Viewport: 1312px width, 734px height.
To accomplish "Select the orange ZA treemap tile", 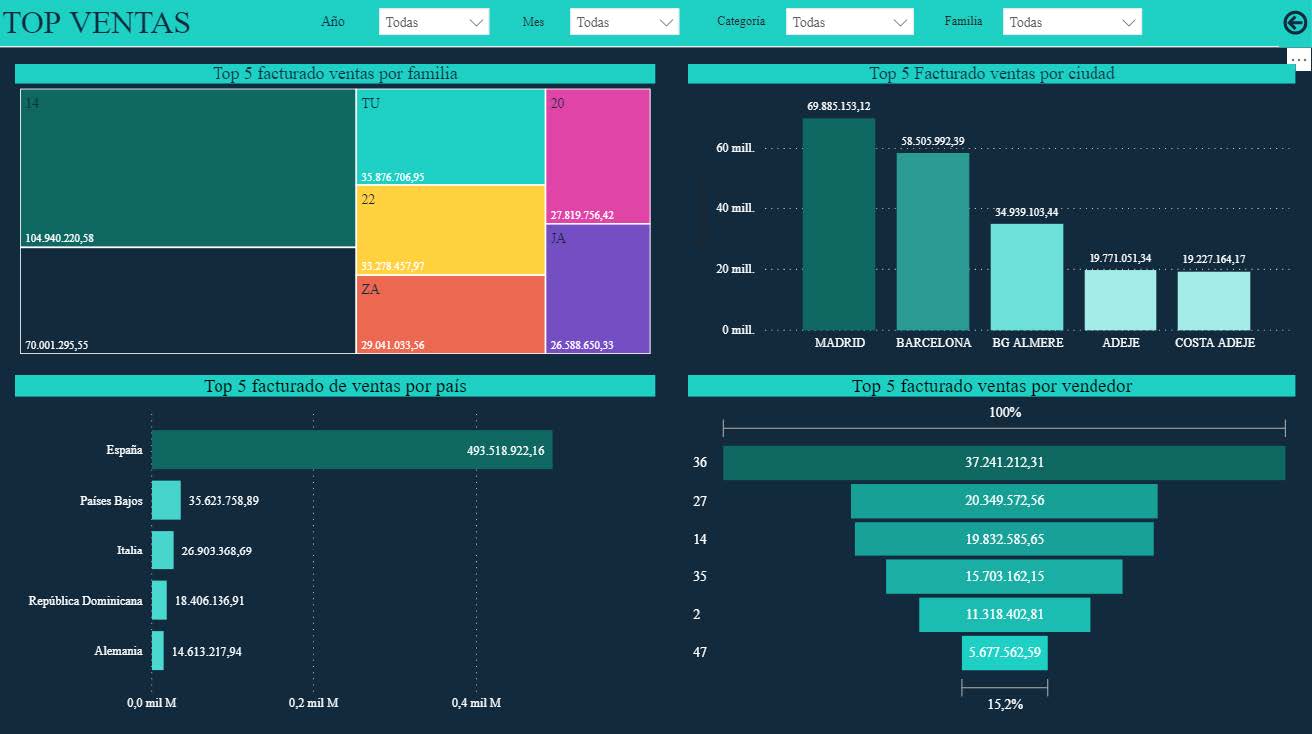I will (x=450, y=313).
